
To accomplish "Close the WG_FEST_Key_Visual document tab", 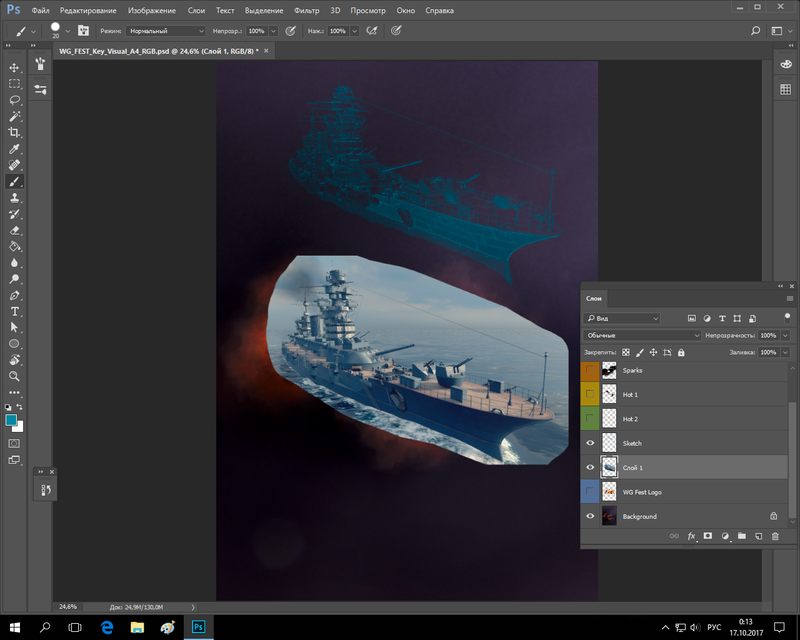I will coord(266,51).
